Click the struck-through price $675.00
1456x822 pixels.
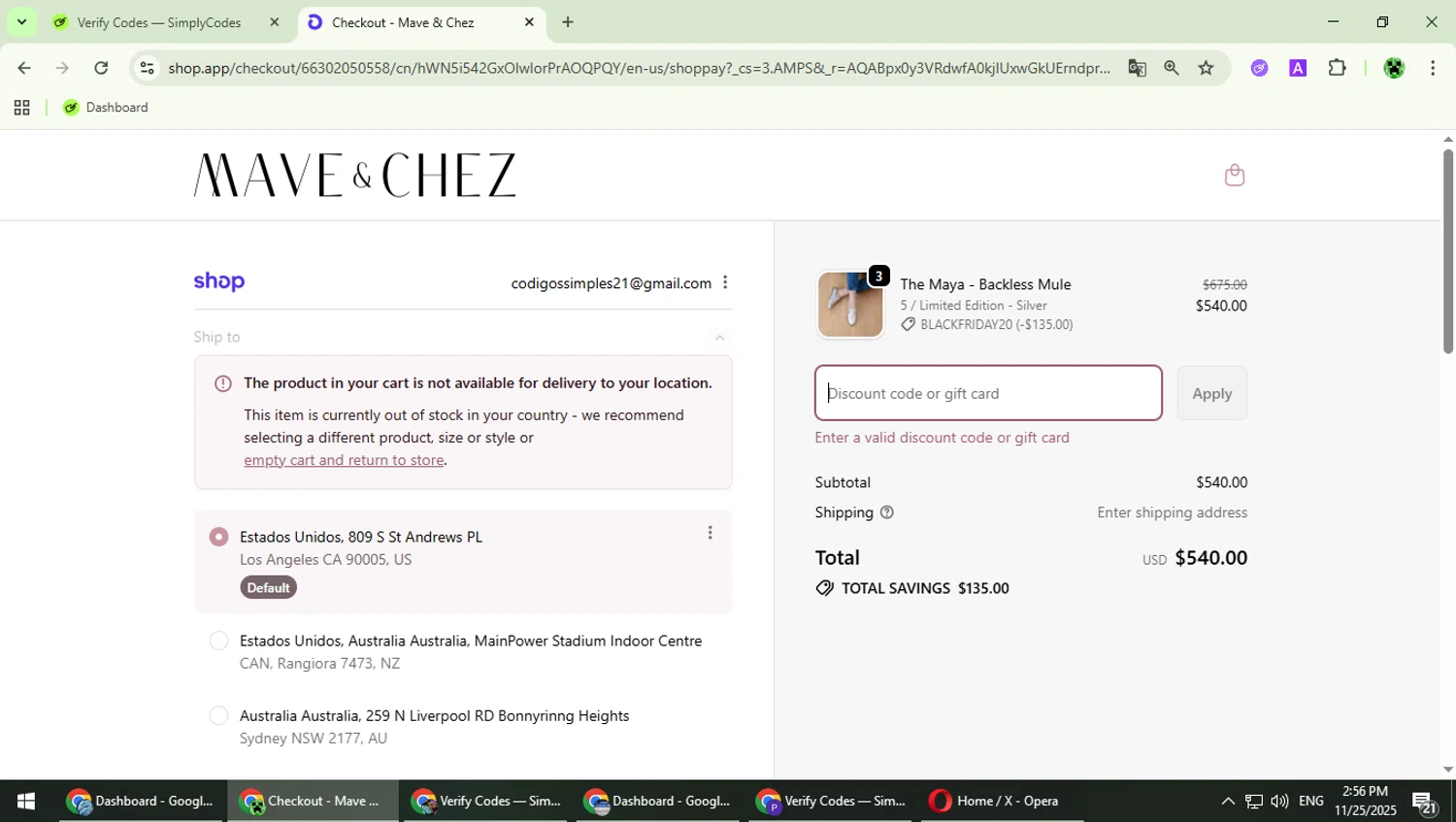[1224, 284]
